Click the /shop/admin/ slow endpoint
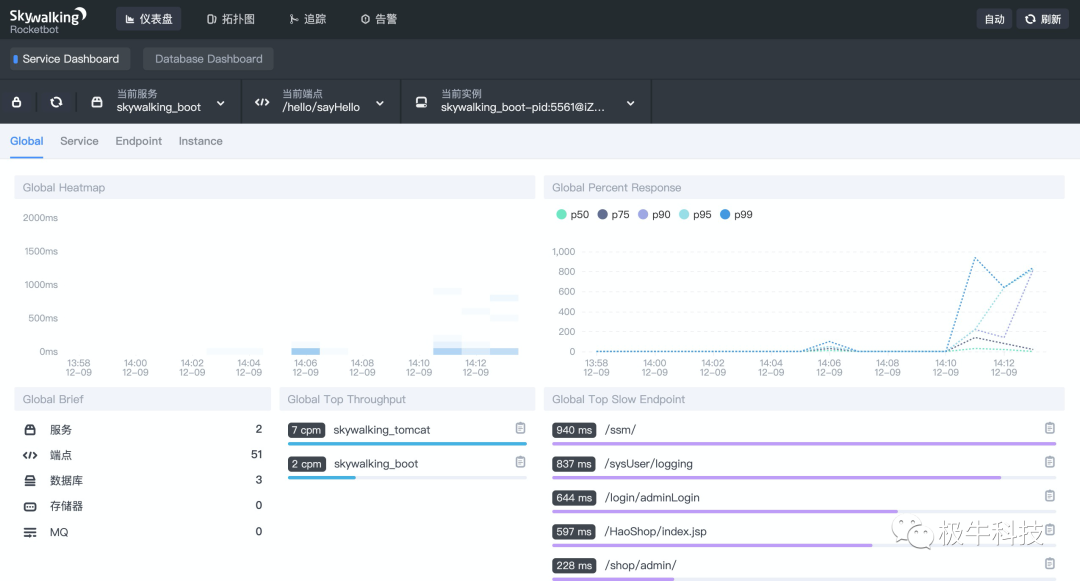 pyautogui.click(x=640, y=565)
